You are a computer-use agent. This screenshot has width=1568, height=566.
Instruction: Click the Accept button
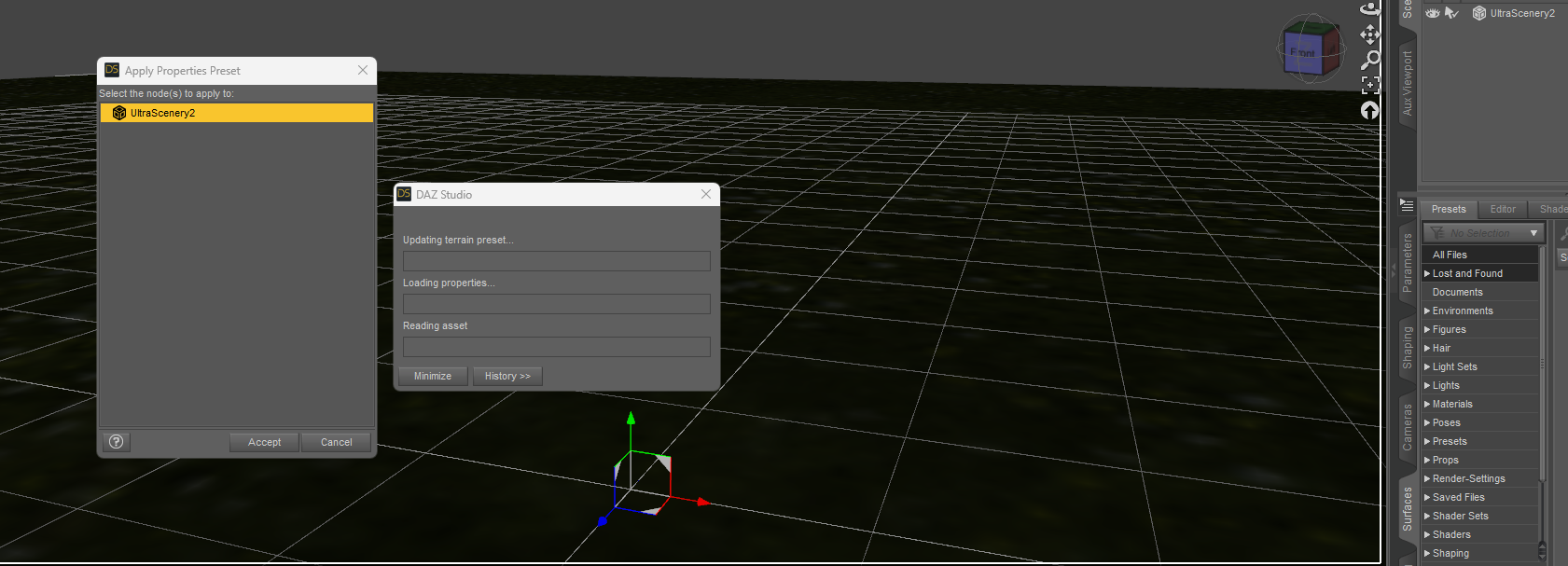pyautogui.click(x=265, y=442)
